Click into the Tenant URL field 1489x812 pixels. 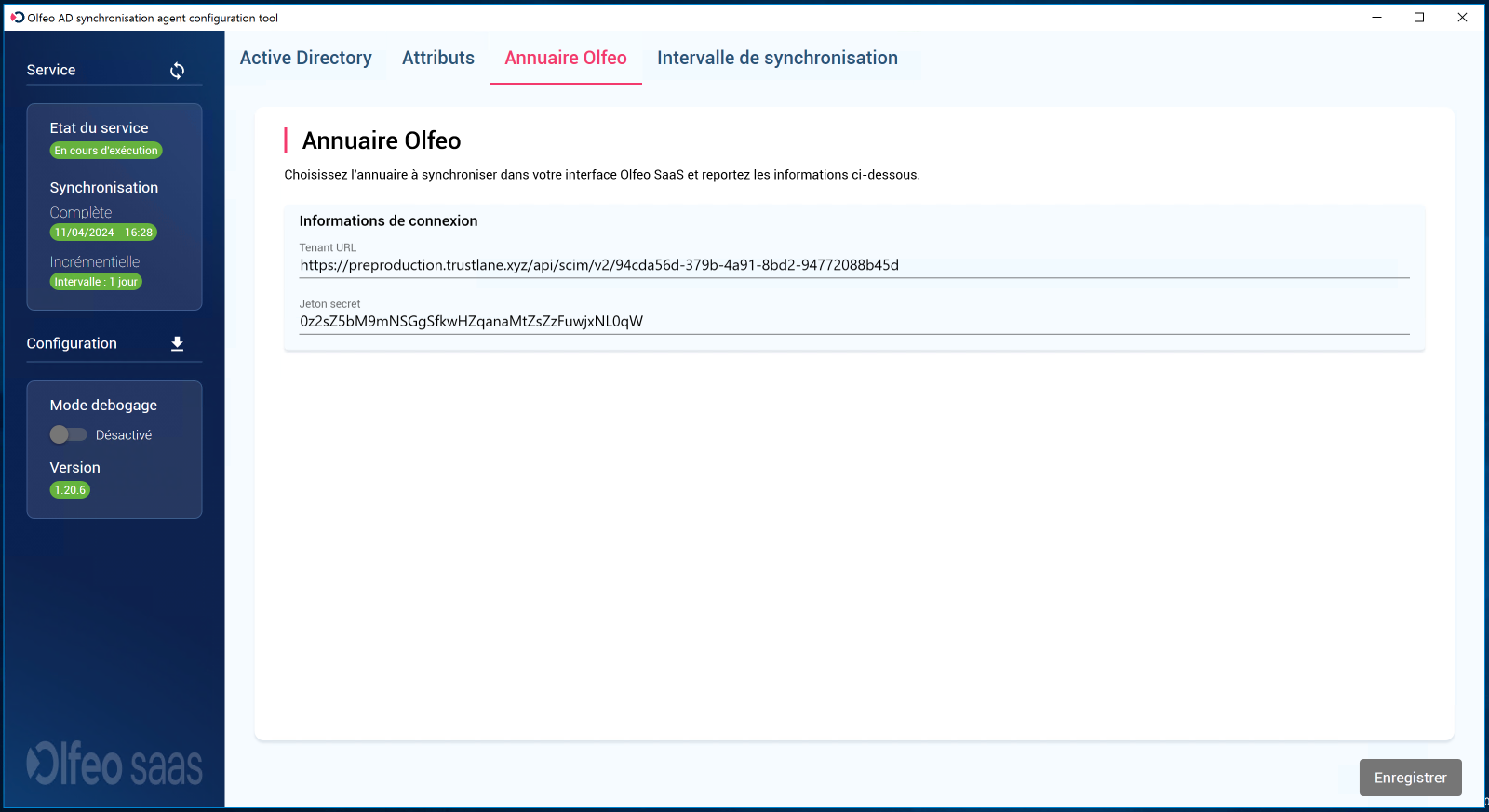(x=854, y=265)
